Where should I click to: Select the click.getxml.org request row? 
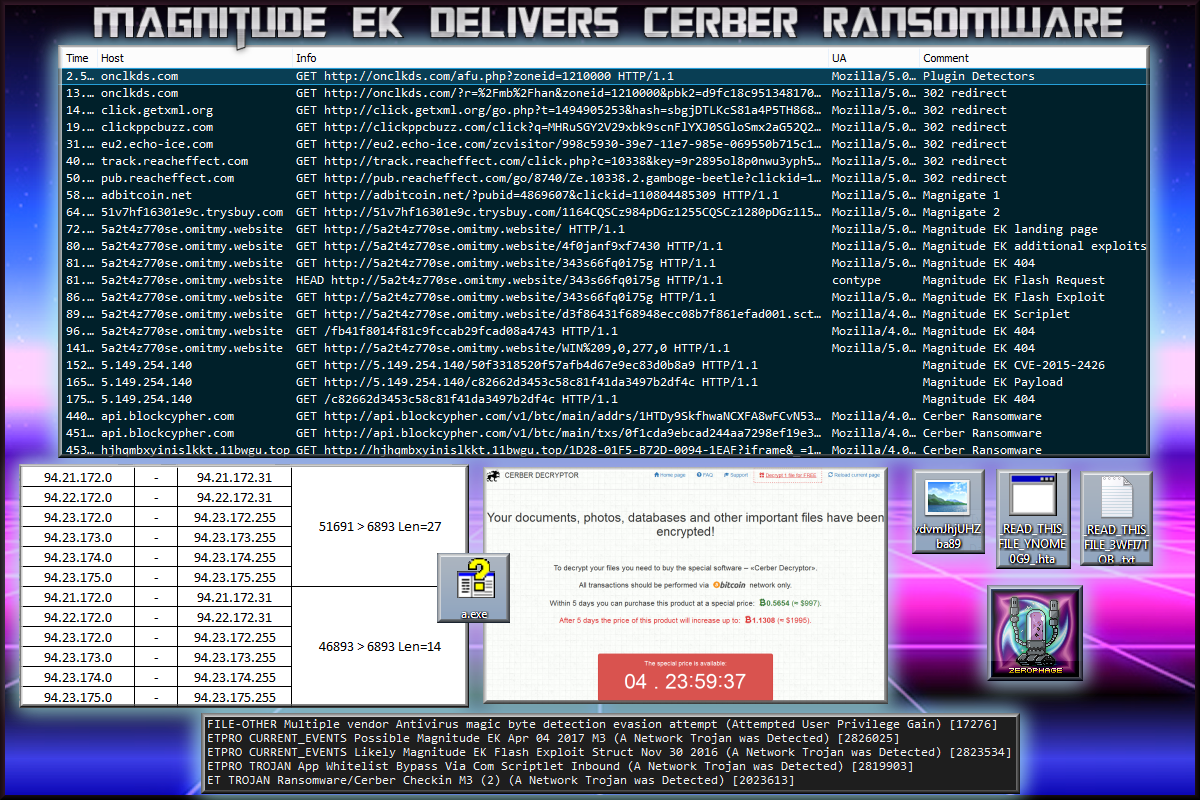[x=605, y=110]
